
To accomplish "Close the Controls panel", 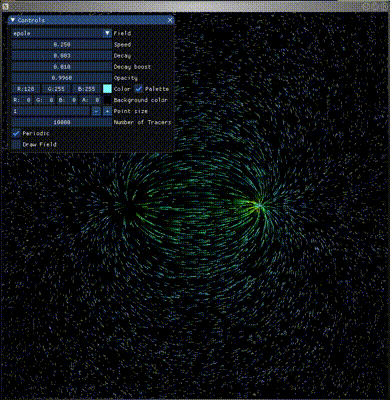I will coord(170,20).
